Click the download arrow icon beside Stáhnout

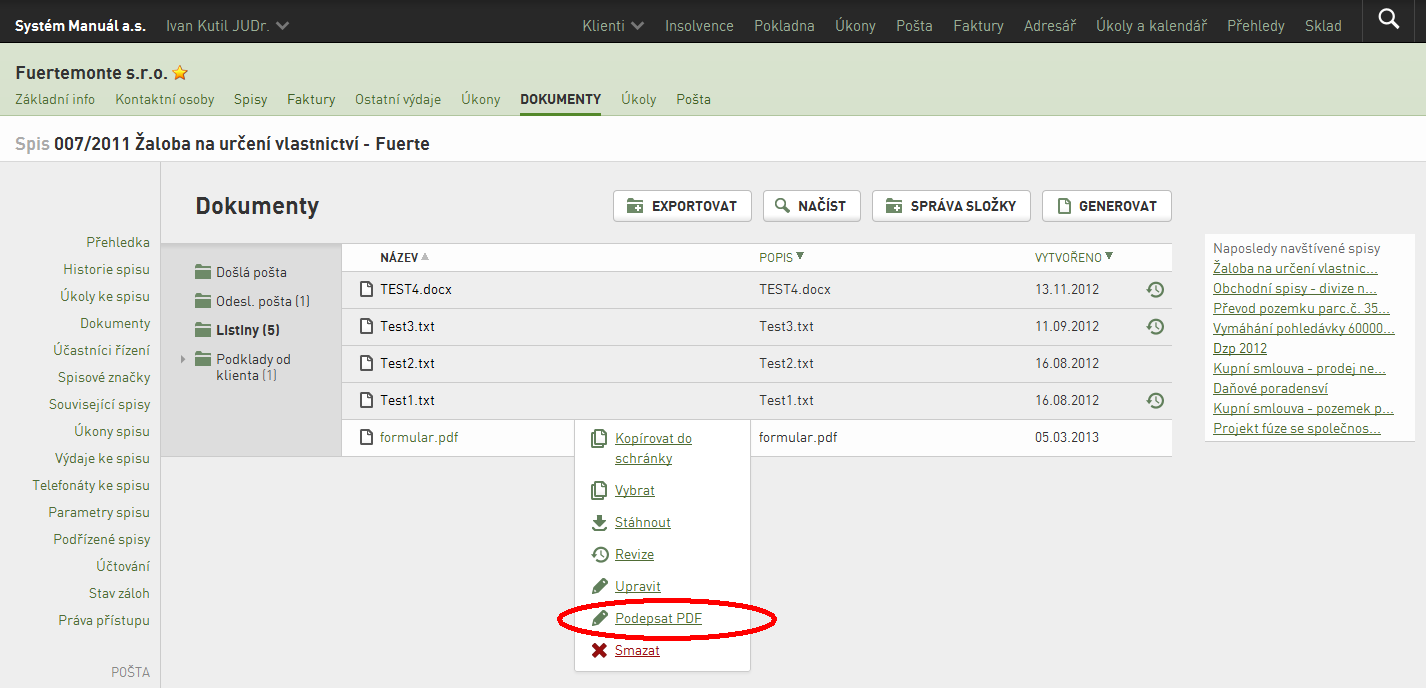(x=599, y=523)
